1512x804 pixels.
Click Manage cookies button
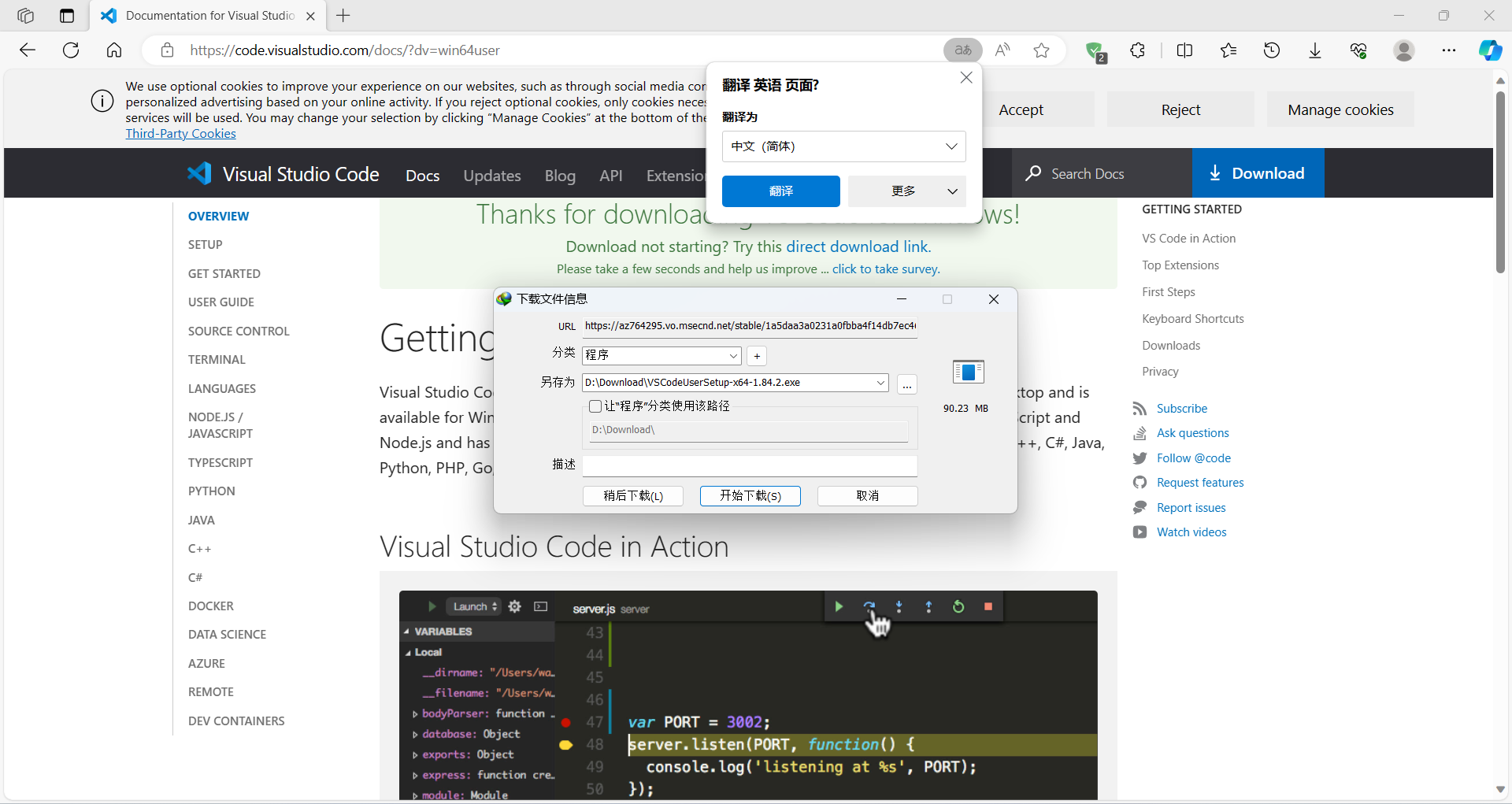[x=1340, y=109]
